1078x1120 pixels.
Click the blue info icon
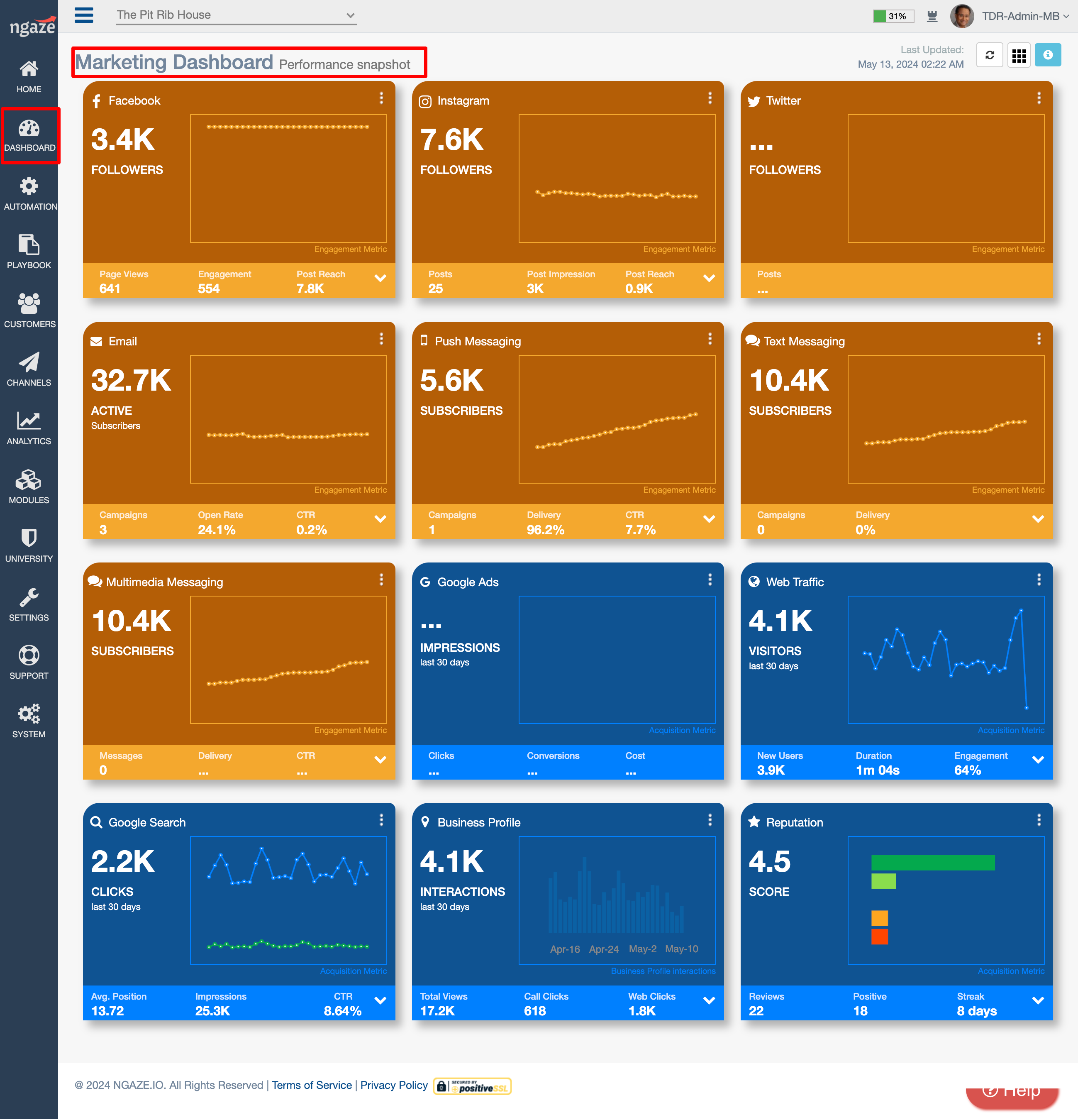1047,56
